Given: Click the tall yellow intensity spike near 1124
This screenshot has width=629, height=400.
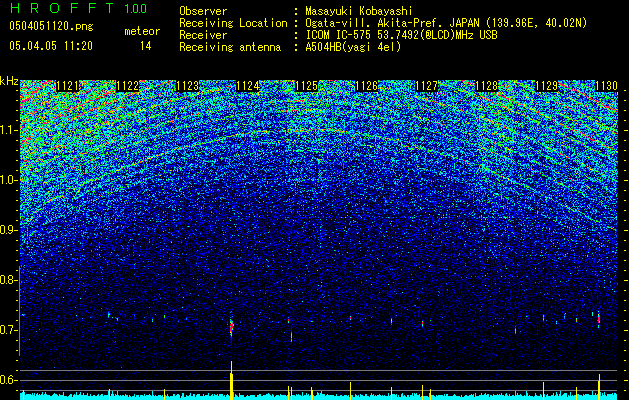Looking at the screenshot, I should pos(231,380).
